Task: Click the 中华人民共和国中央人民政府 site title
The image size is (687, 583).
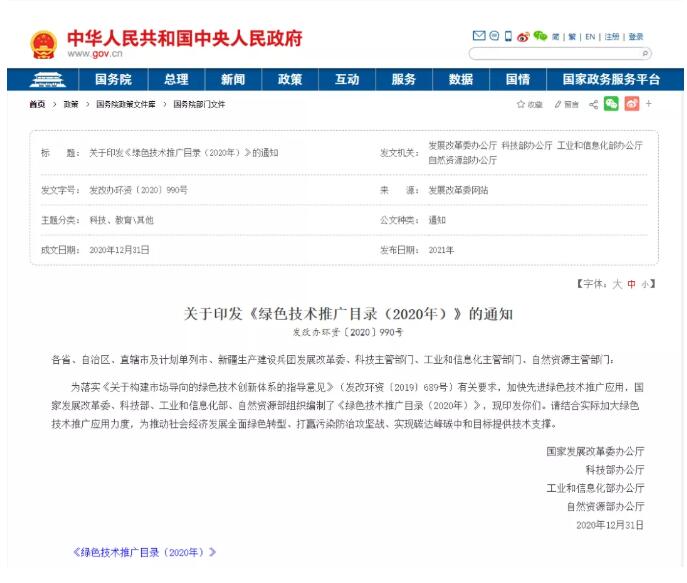Action: [x=184, y=38]
